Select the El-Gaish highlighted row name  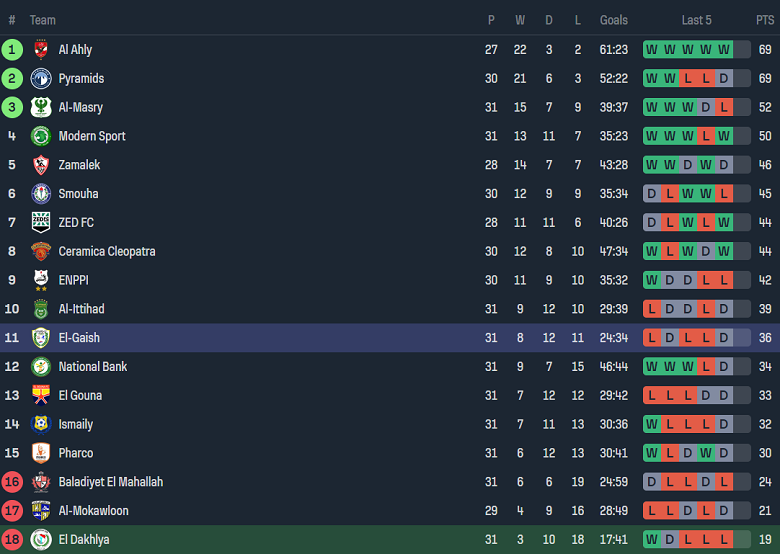click(79, 338)
